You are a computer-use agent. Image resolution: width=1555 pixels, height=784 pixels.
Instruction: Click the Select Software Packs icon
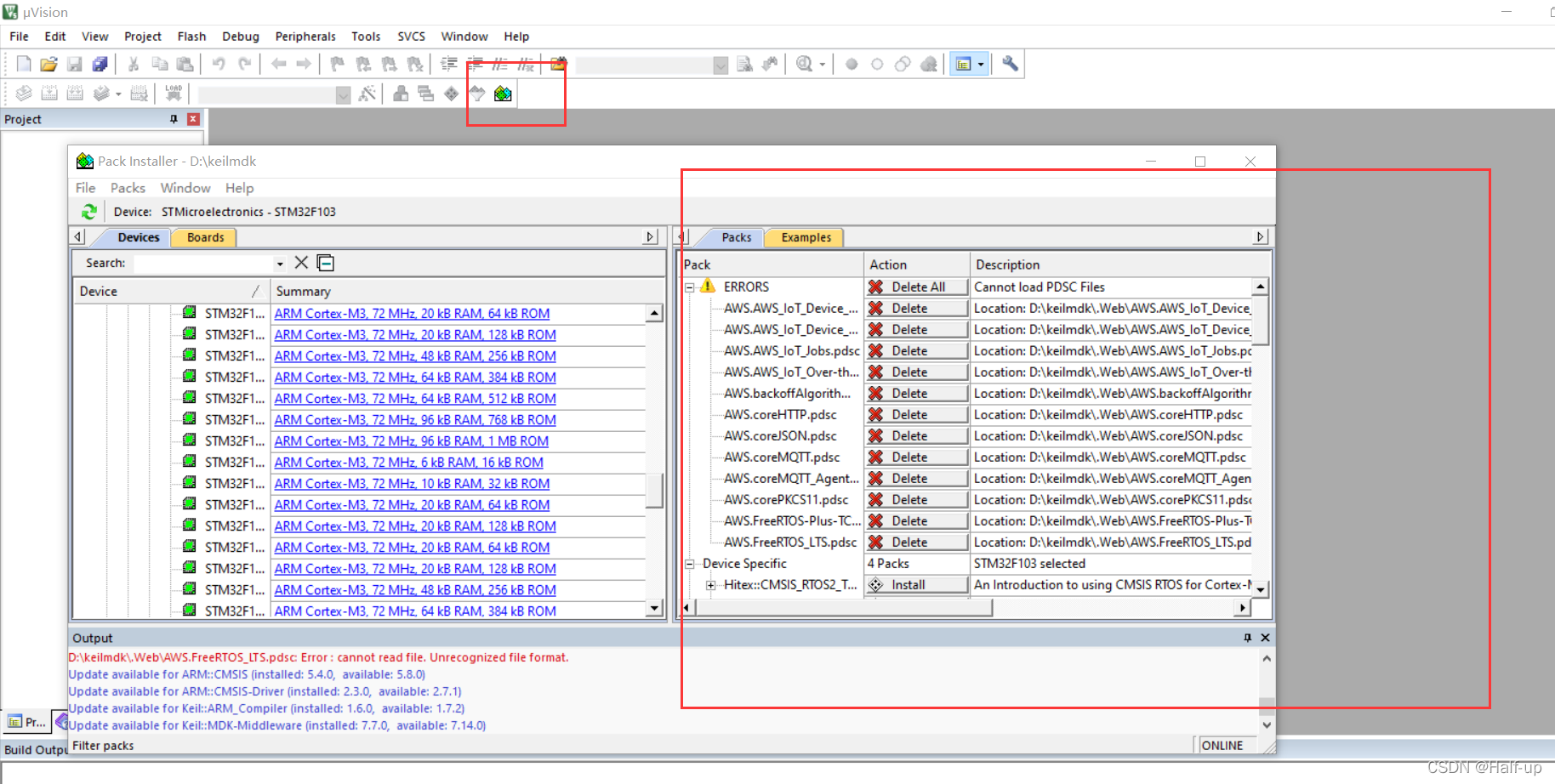pos(477,94)
